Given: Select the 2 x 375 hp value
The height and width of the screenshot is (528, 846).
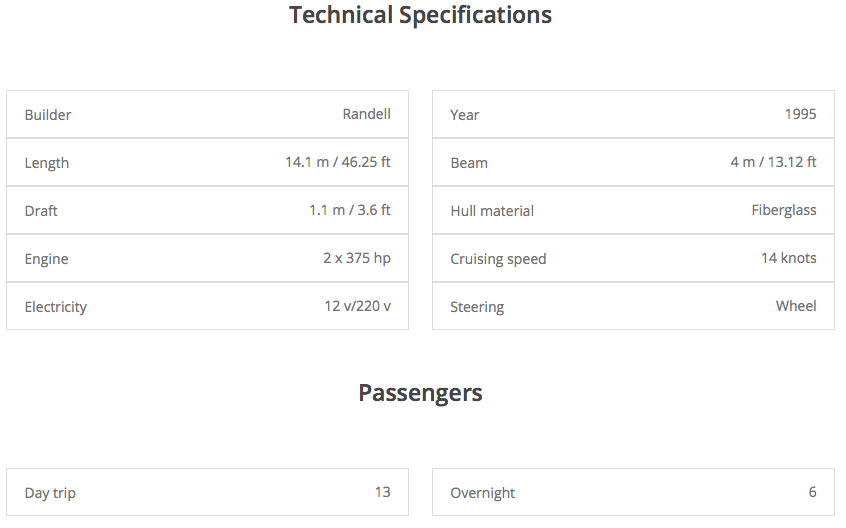Looking at the screenshot, I should (x=356, y=258).
